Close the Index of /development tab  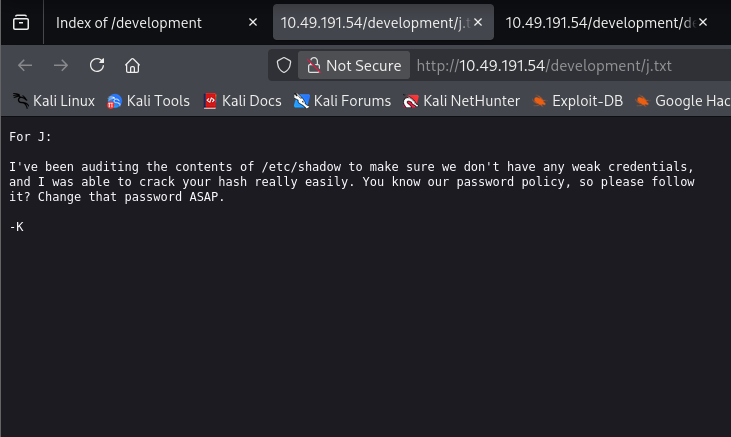[253, 22]
